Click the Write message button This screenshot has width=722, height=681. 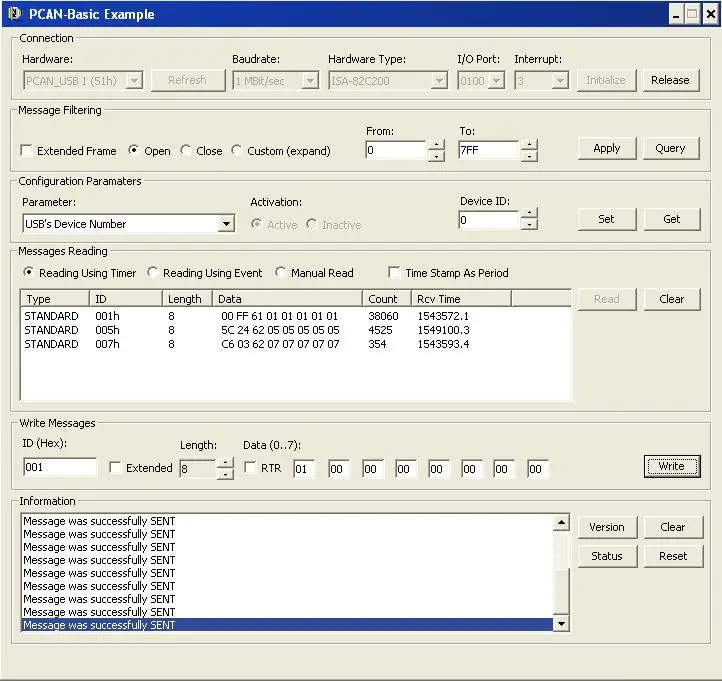tap(672, 466)
